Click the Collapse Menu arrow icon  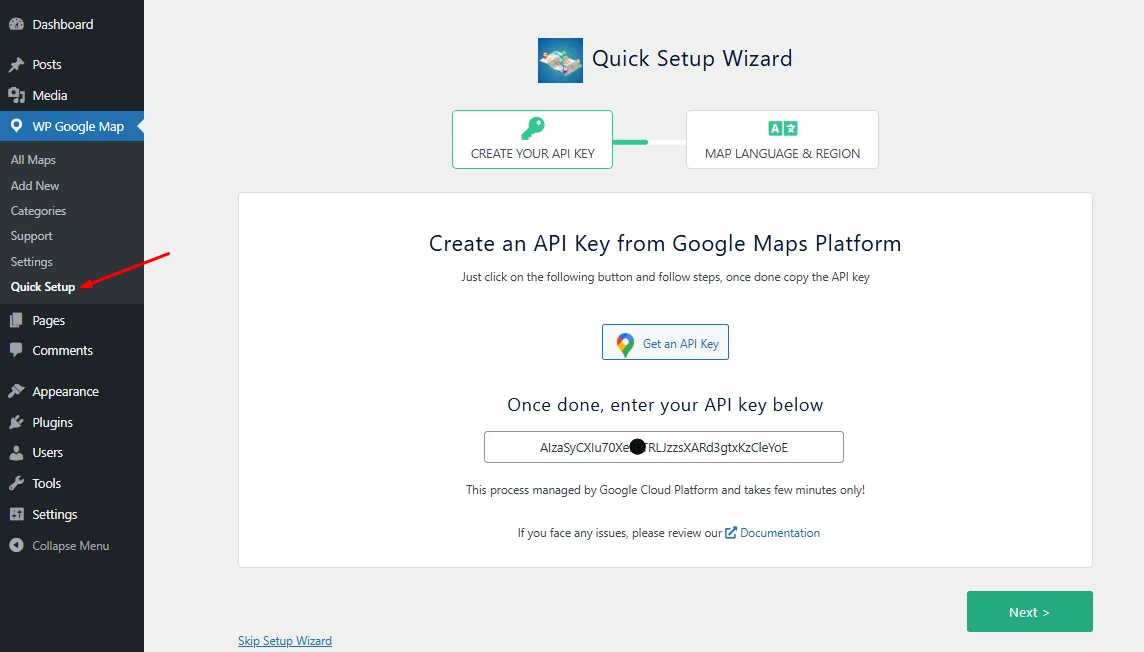16,546
